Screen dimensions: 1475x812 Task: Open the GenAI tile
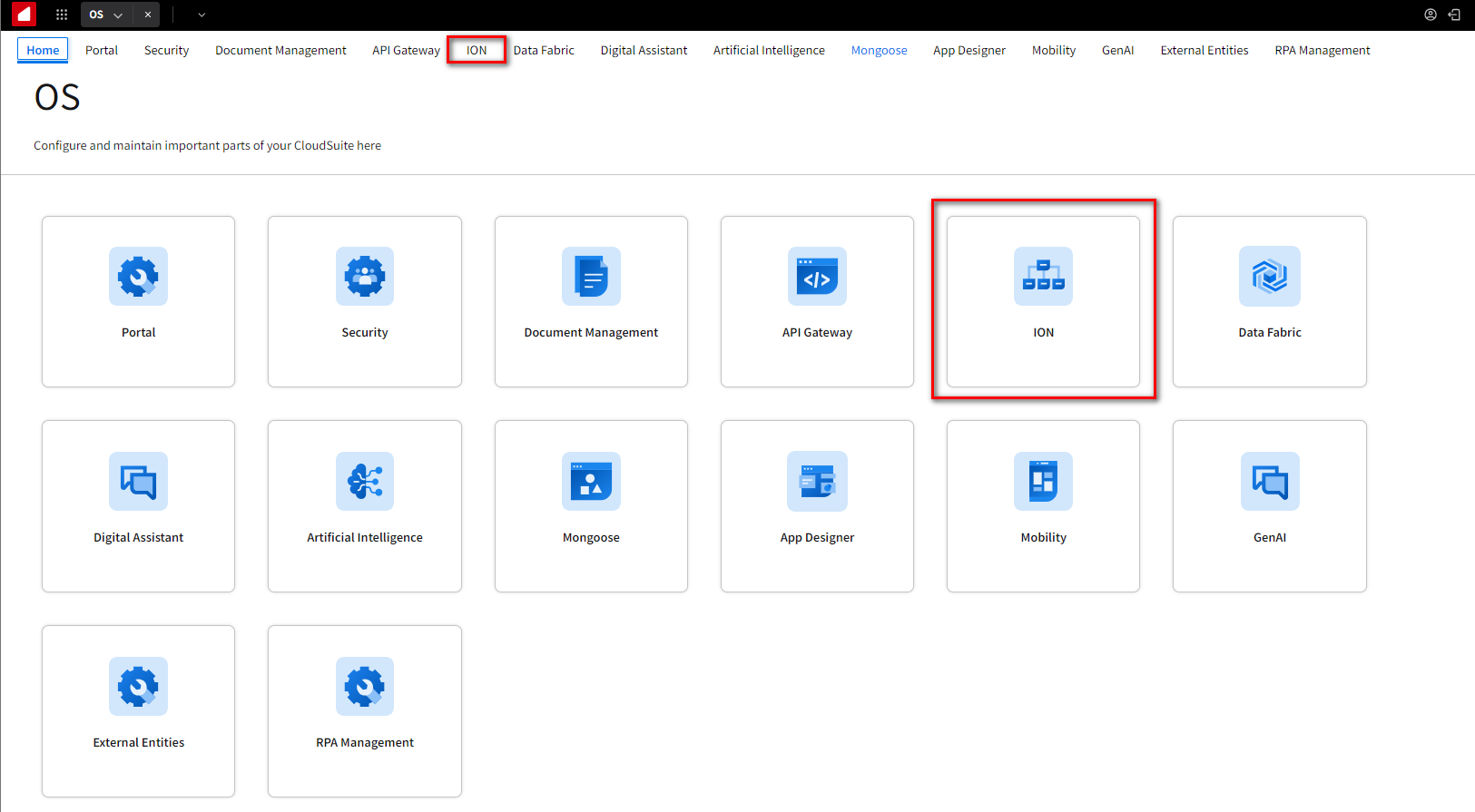tap(1269, 505)
